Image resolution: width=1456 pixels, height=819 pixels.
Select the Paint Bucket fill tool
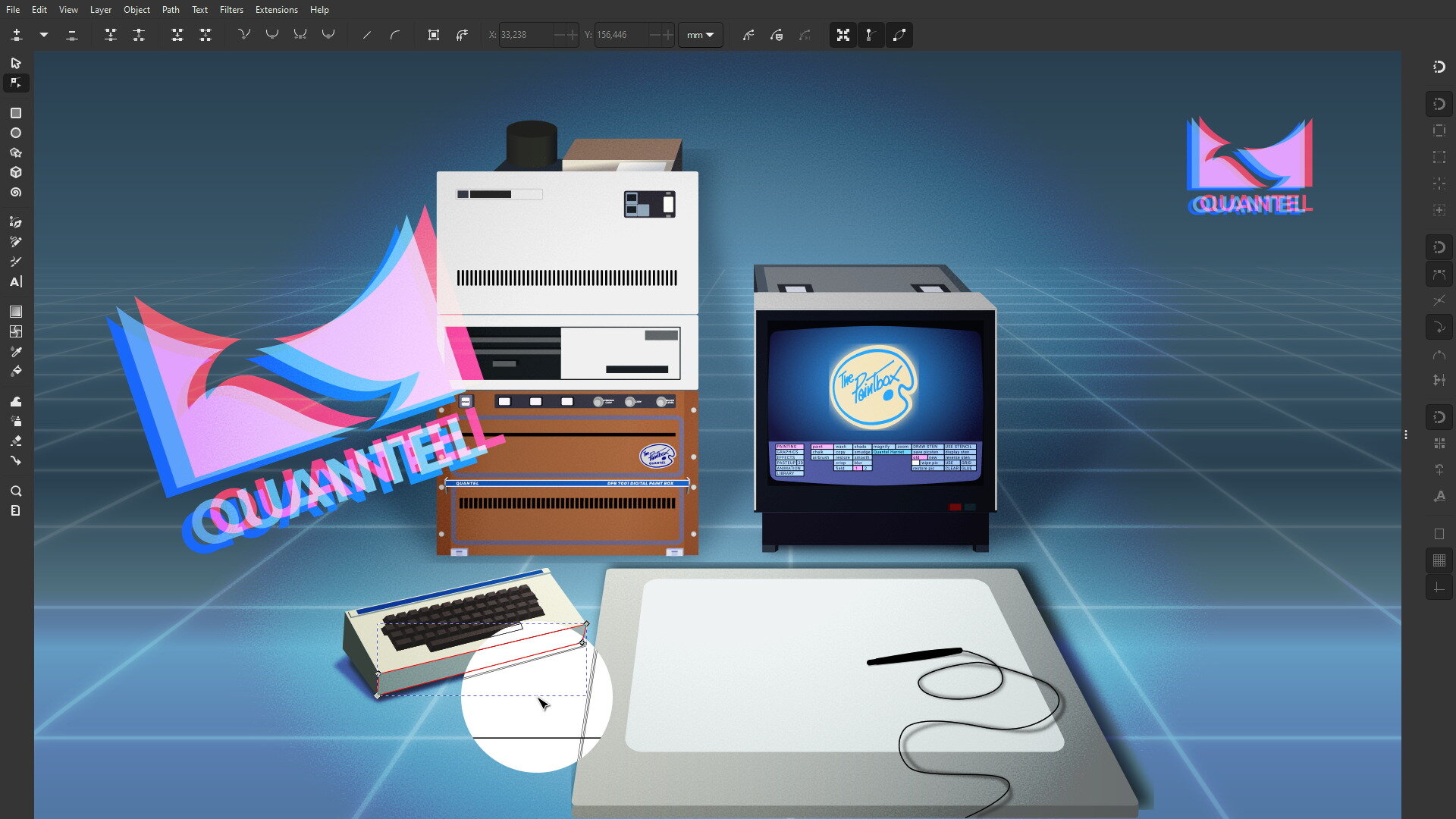tap(16, 372)
